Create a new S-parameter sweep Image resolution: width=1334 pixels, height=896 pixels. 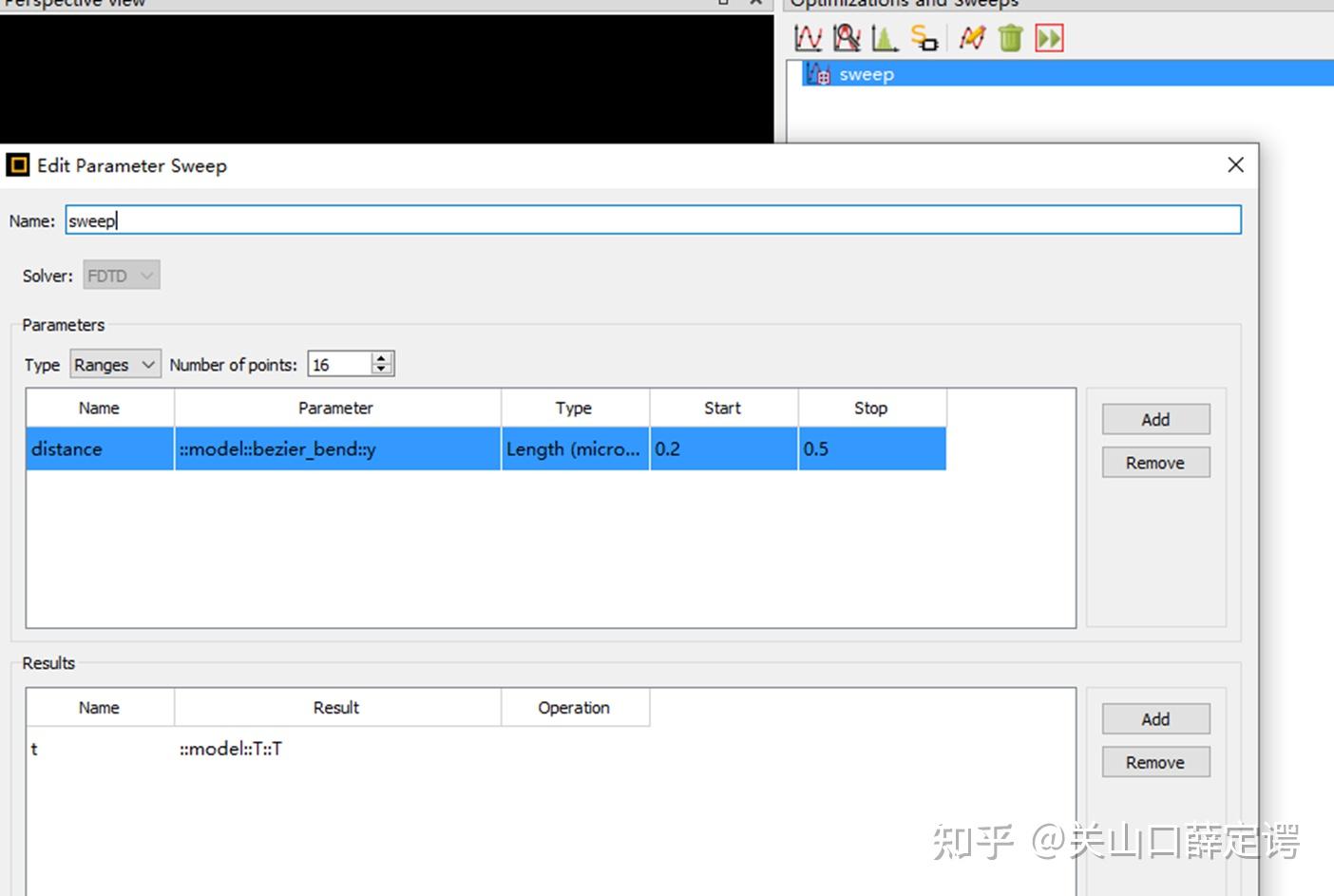924,37
